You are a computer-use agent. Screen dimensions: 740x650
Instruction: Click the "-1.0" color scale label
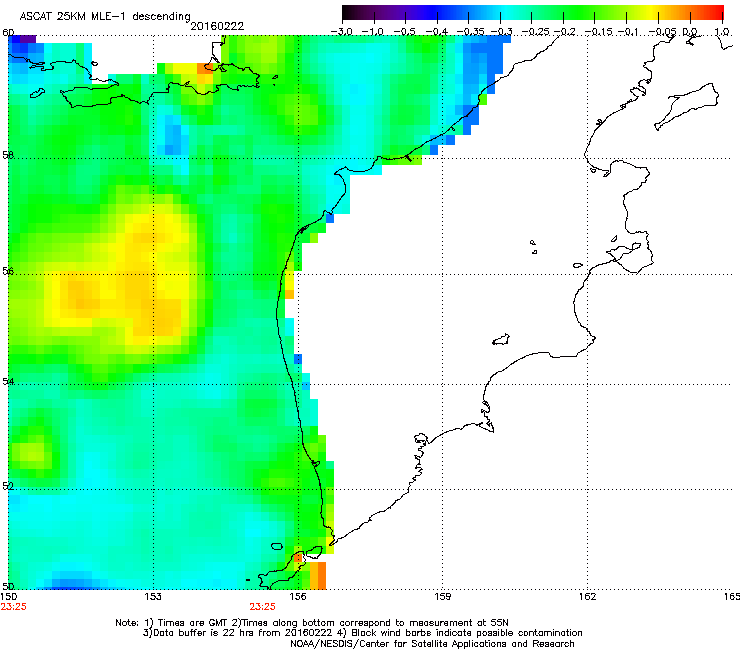point(372,32)
